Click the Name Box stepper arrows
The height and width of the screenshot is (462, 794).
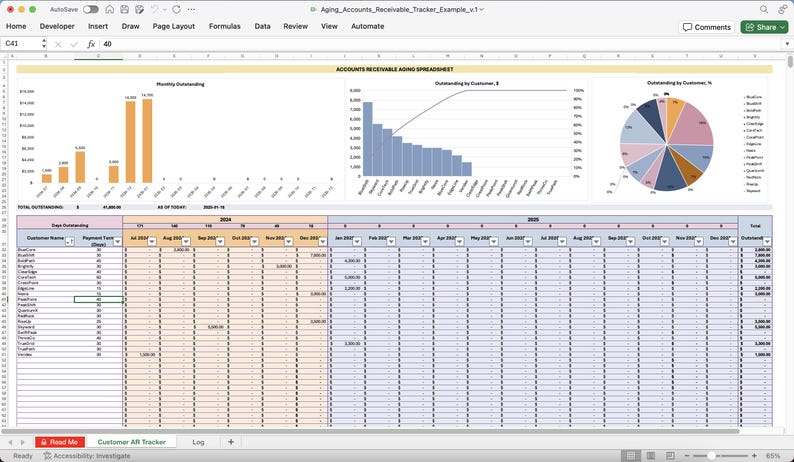coord(44,44)
